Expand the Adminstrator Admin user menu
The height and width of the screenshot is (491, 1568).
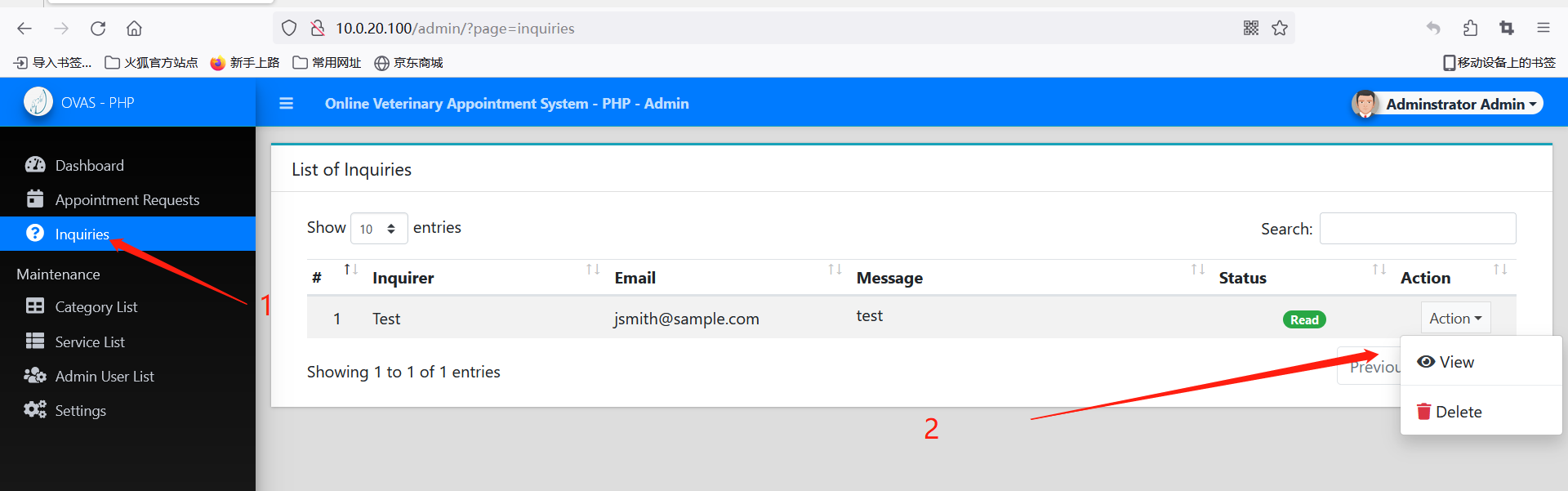[1453, 104]
